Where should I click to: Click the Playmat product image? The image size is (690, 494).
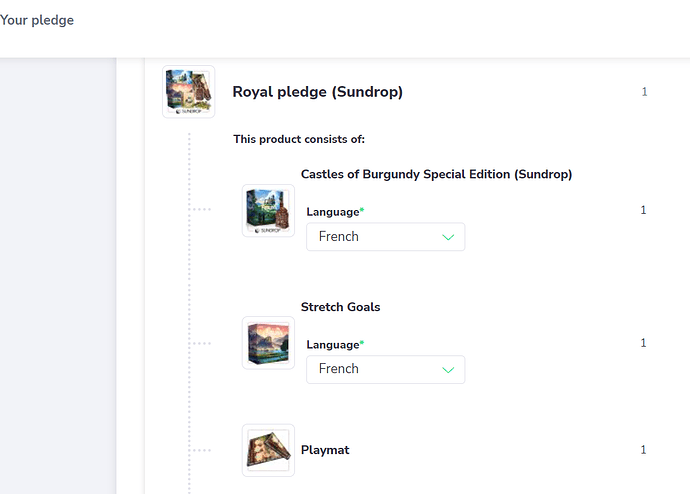268,450
